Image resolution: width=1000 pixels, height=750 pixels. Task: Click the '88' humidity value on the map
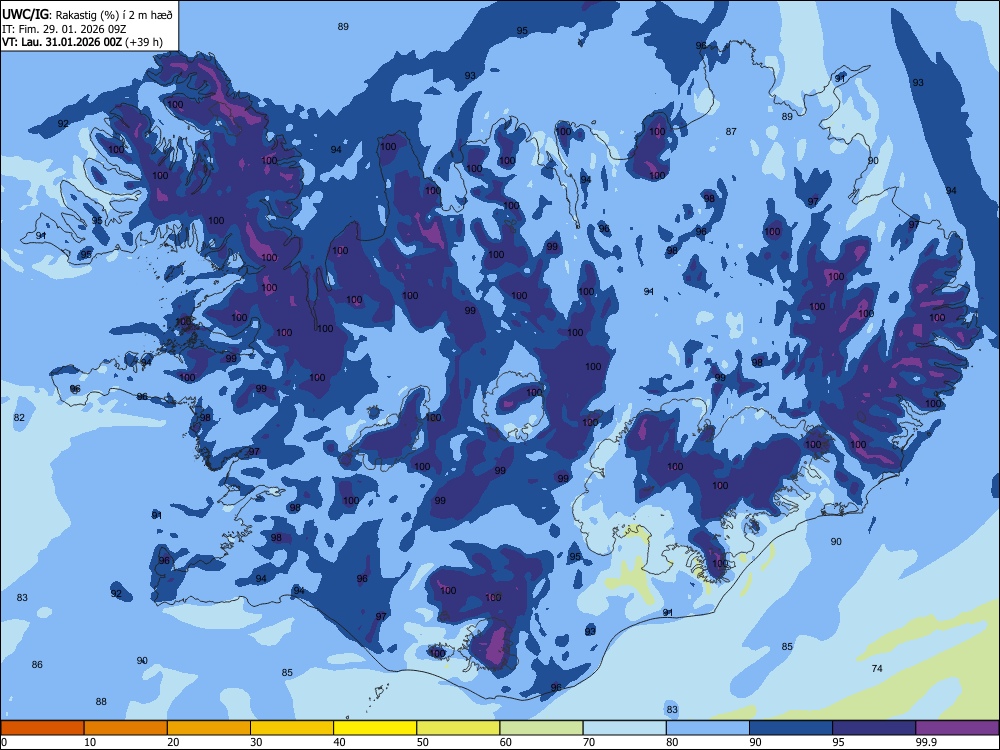[x=101, y=702]
